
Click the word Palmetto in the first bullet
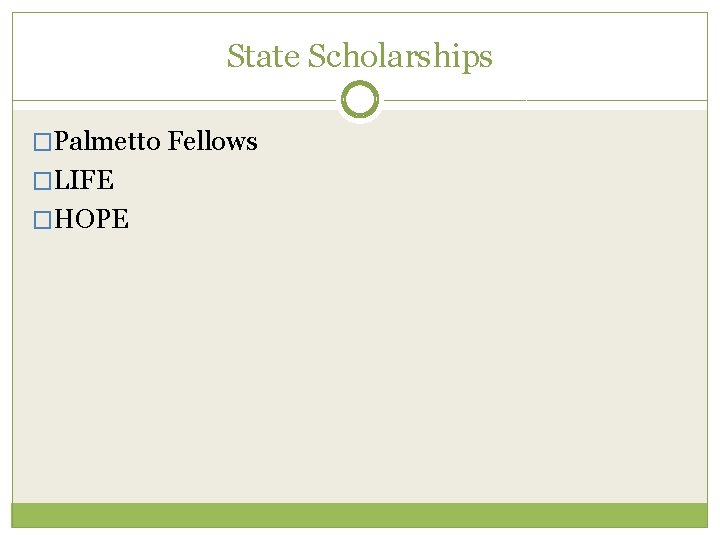coord(108,142)
